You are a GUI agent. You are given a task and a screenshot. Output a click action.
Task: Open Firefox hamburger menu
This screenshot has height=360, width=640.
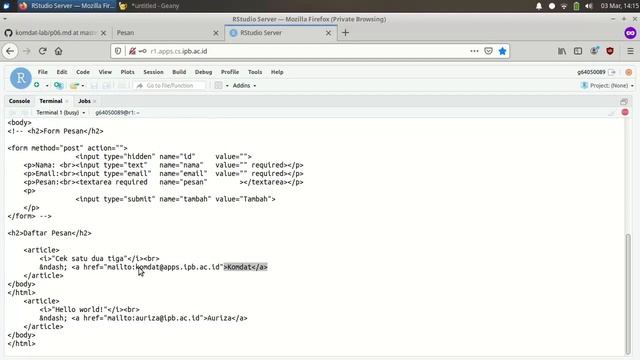(631, 51)
